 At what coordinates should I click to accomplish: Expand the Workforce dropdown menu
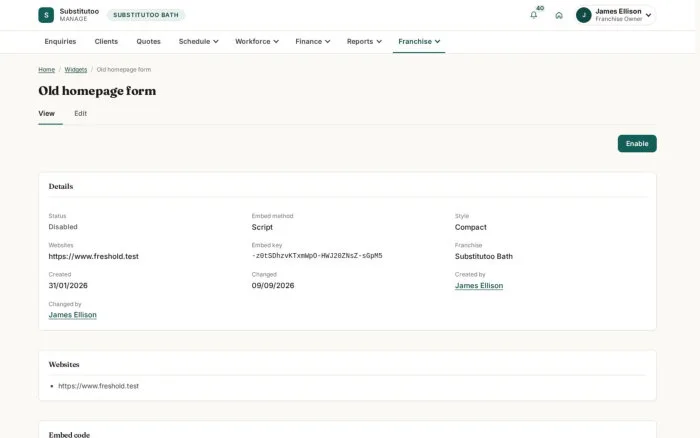pos(257,41)
